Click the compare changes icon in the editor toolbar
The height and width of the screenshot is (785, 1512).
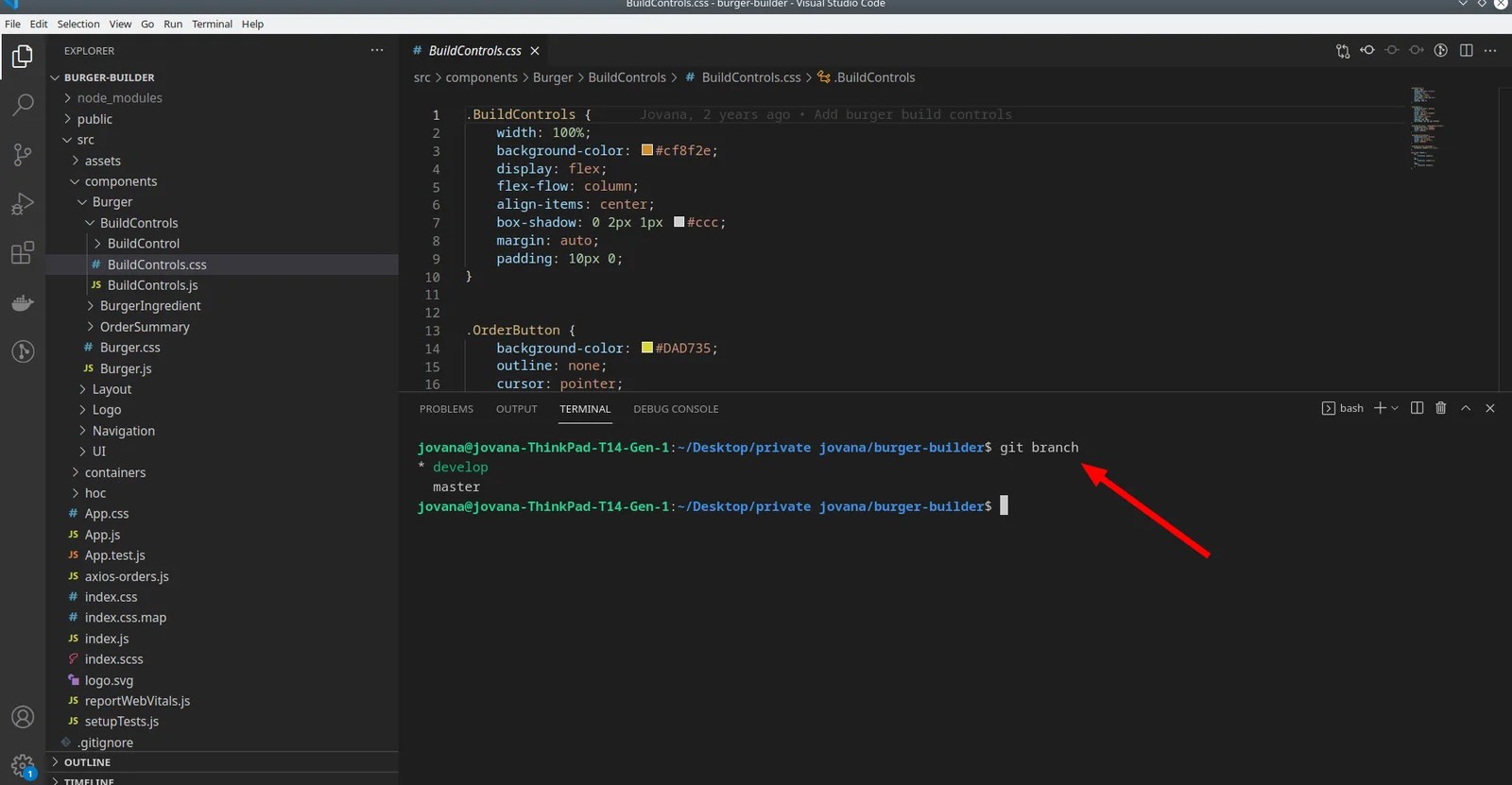tap(1343, 51)
